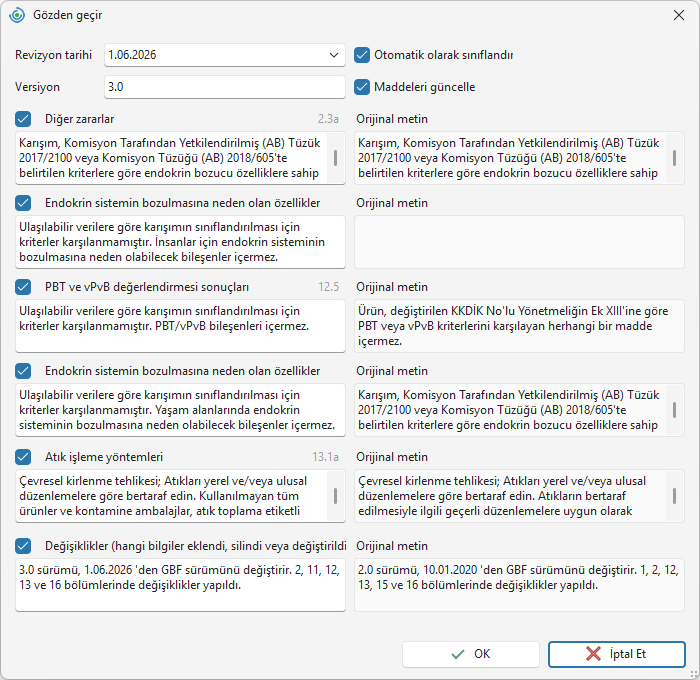This screenshot has height=680, width=700.
Task: Click the window resize grip corner
Action: (x=694, y=674)
